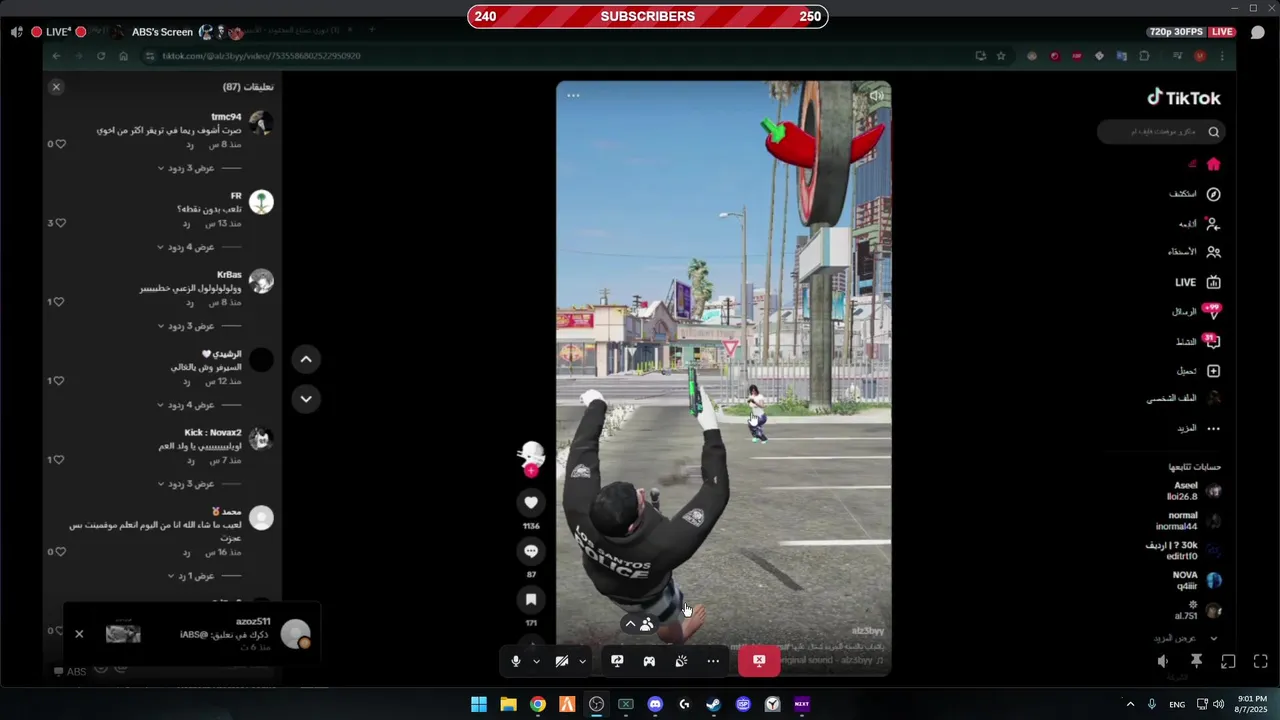The width and height of the screenshot is (1280, 720).
Task: Open TikTok Home in sidebar
Action: click(1213, 164)
